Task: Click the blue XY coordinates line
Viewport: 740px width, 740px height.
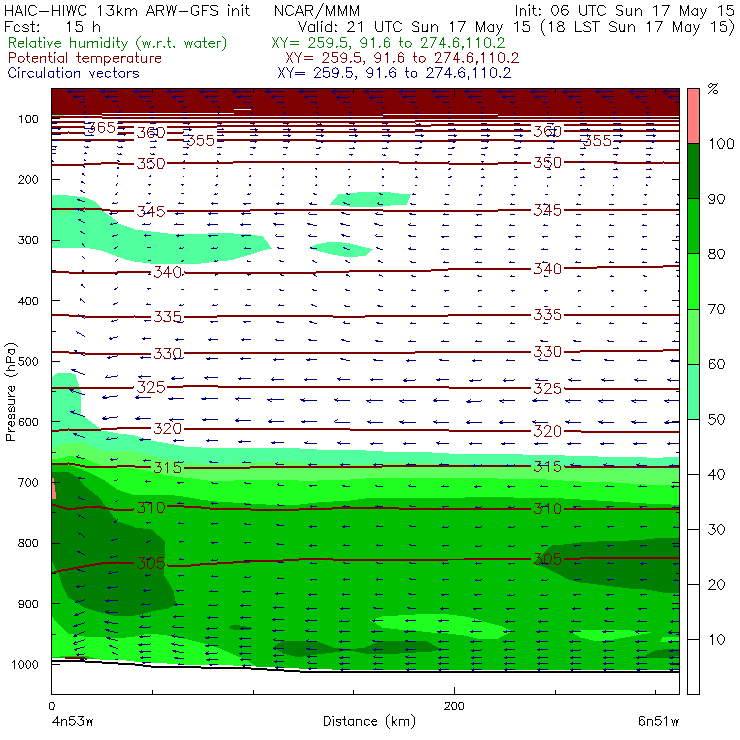Action: (x=394, y=73)
